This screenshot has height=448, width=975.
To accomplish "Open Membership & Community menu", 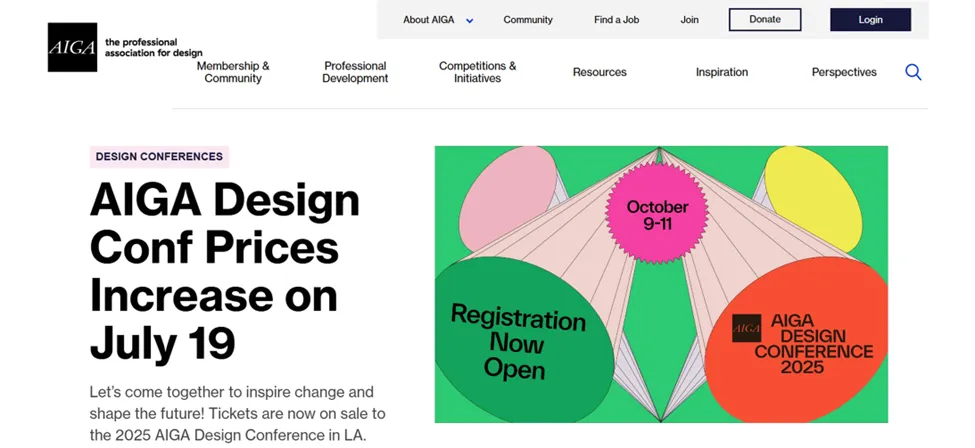I will click(x=233, y=72).
